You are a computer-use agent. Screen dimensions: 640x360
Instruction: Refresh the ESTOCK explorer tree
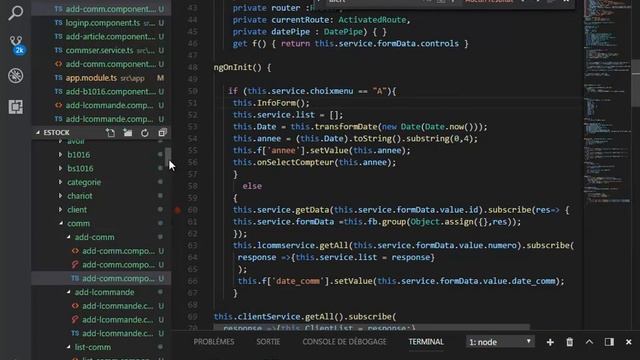(x=144, y=133)
